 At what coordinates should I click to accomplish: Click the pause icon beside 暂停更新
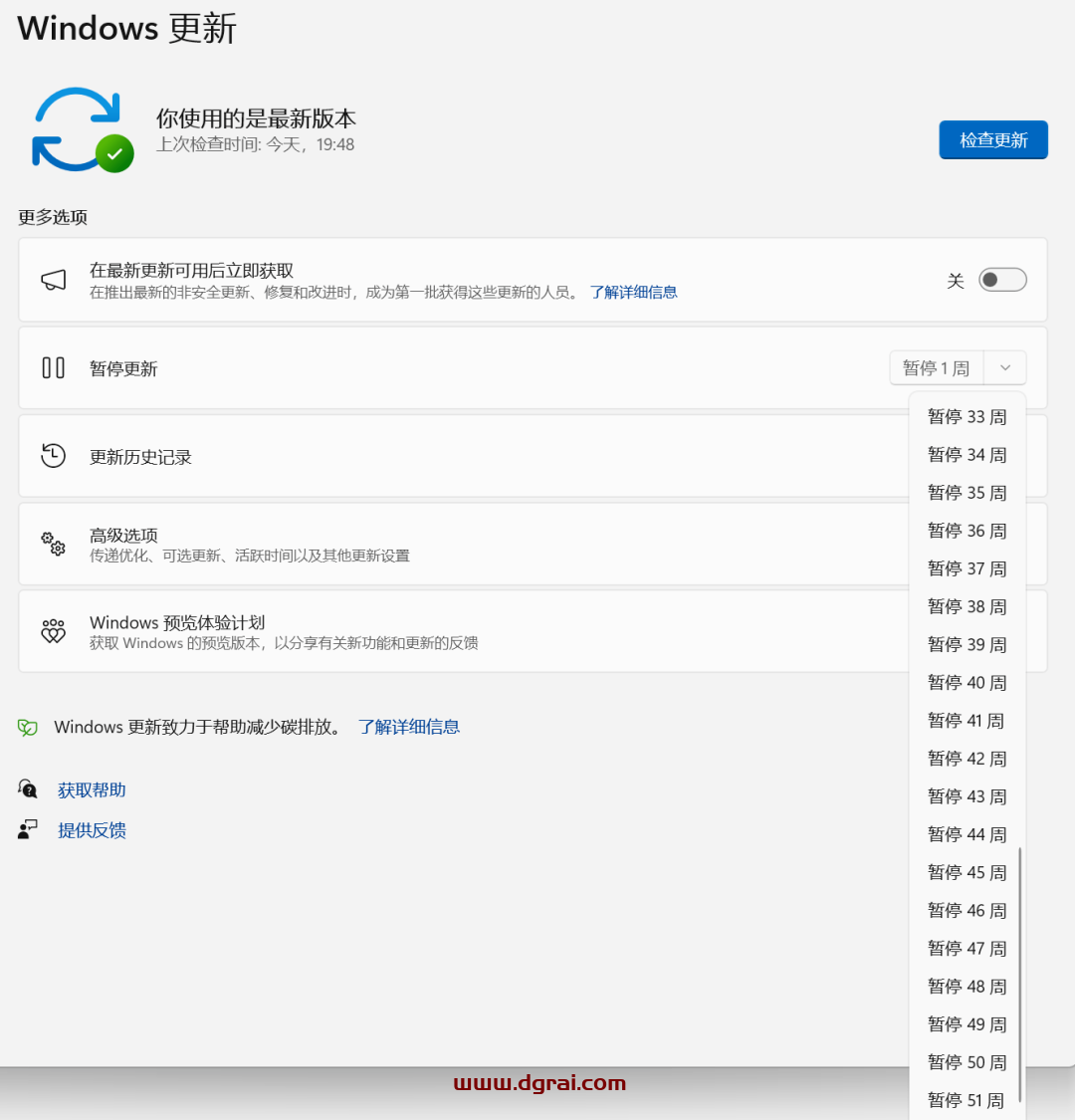[54, 367]
